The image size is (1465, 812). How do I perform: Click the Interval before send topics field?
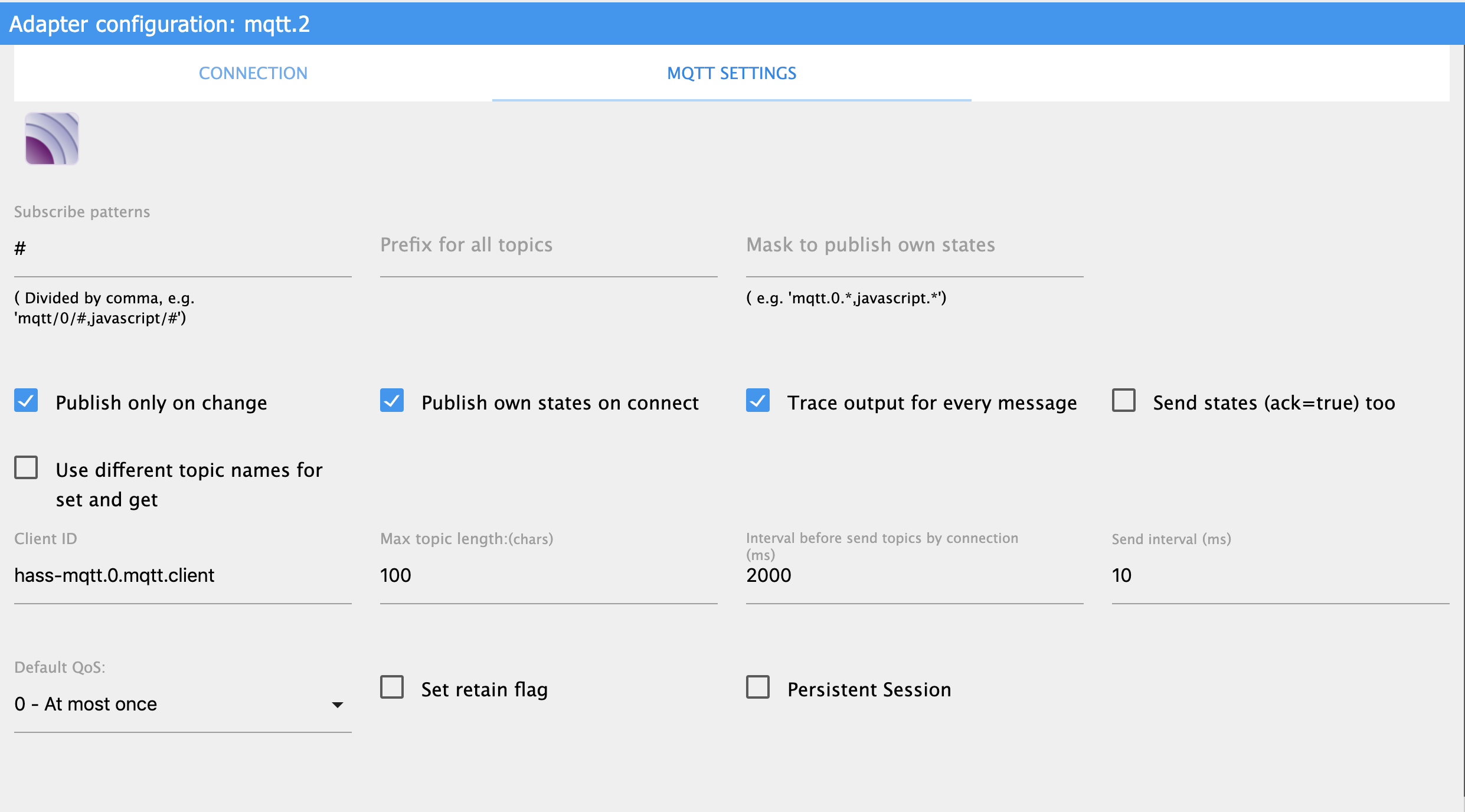(914, 575)
